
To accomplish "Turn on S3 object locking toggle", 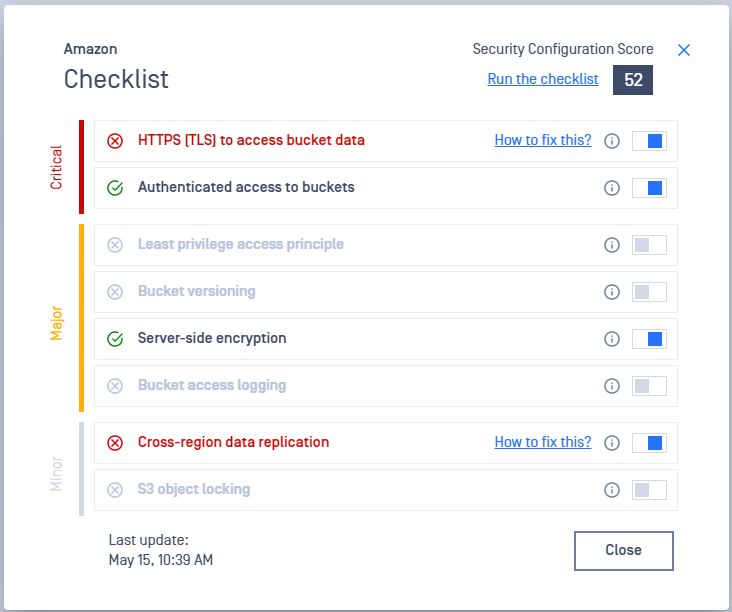I will [x=649, y=490].
